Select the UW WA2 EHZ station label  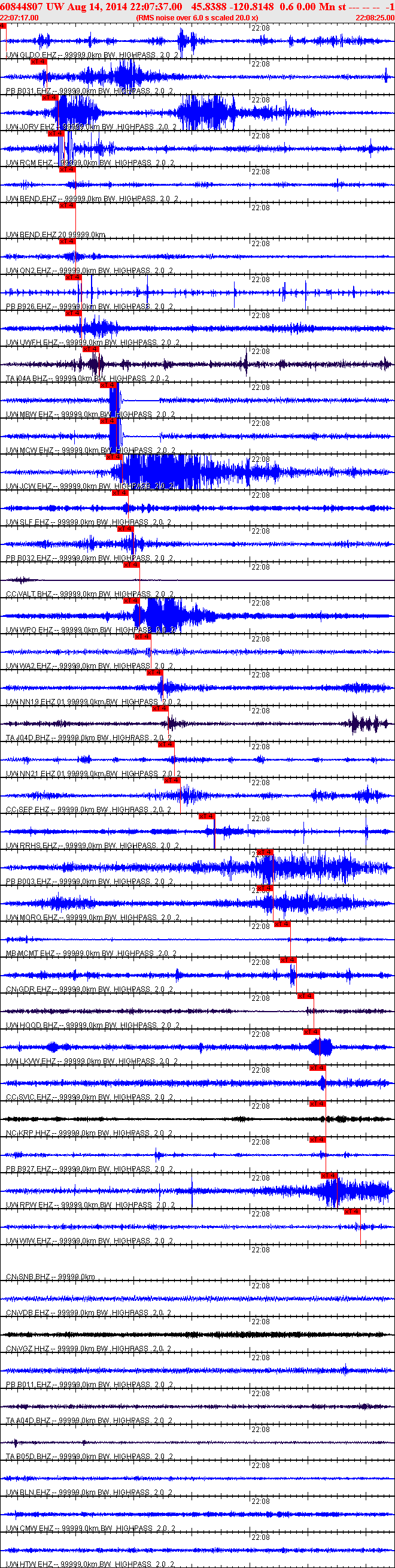[90, 665]
